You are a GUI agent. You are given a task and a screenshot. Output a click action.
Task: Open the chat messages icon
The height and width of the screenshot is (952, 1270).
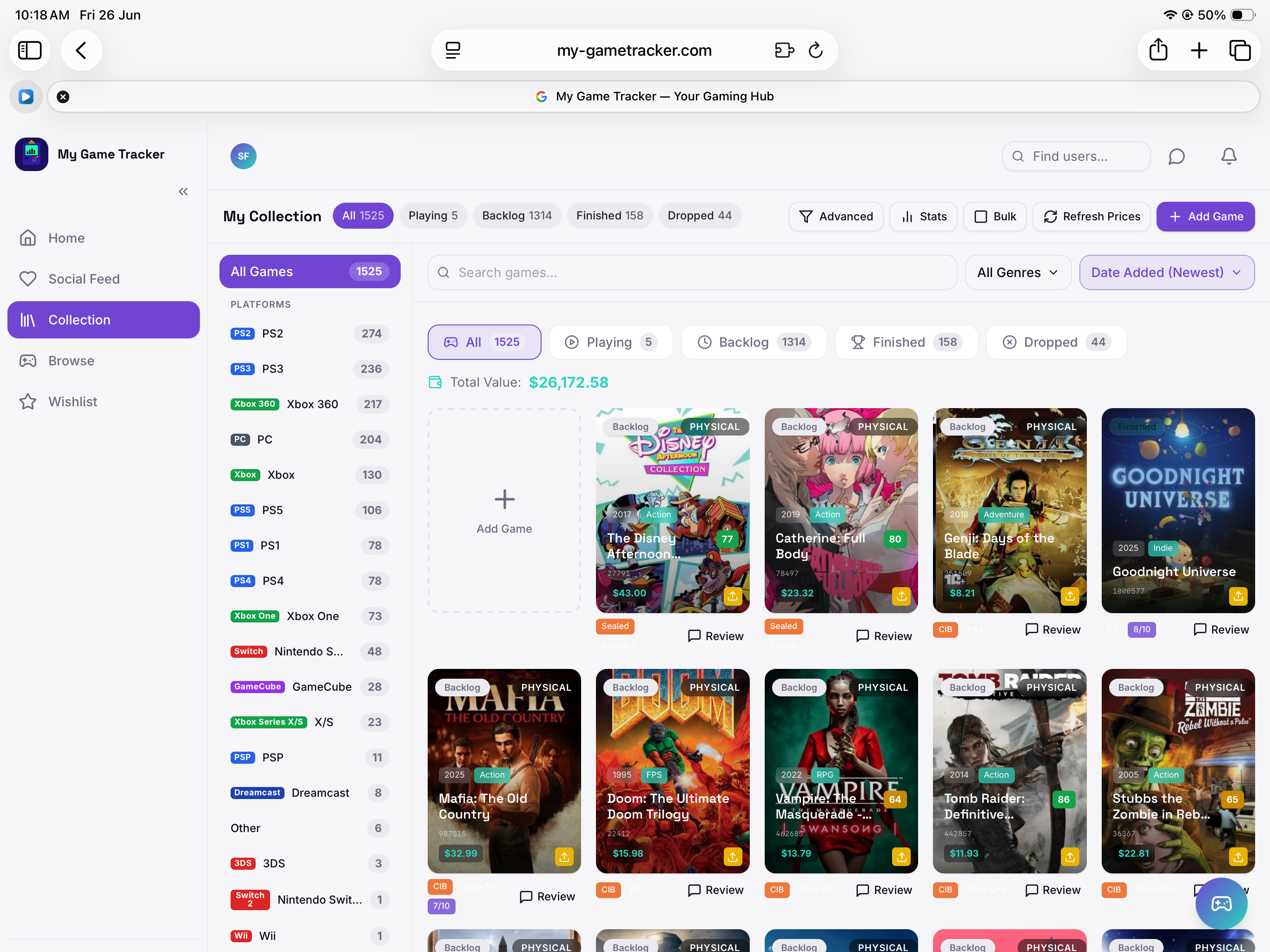[x=1177, y=156]
